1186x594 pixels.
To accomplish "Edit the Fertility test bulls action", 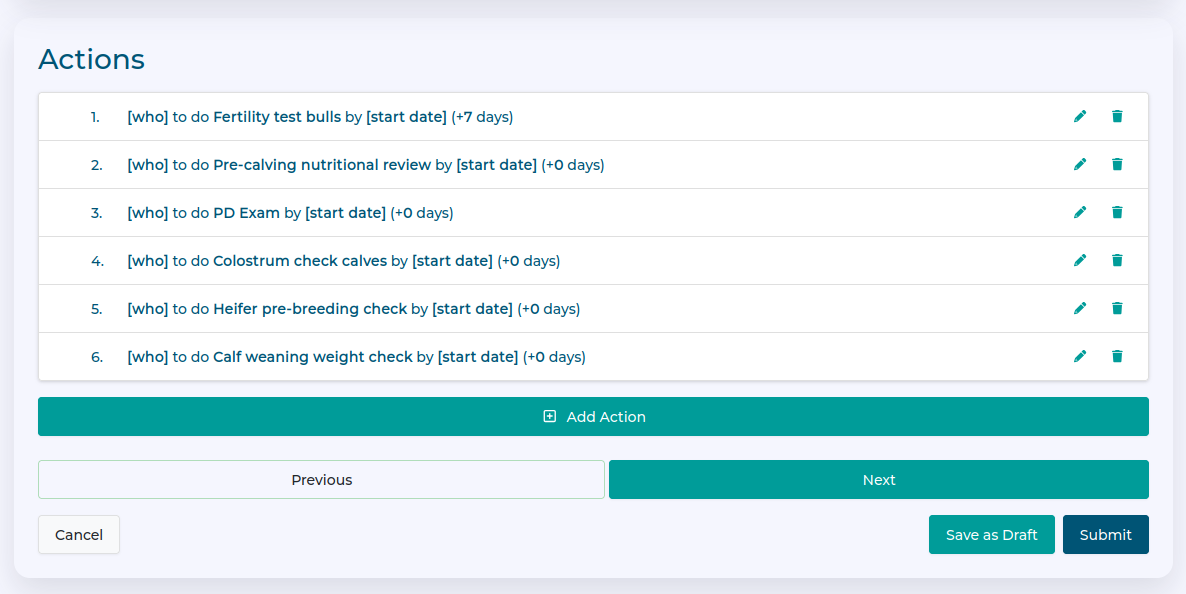I will 1080,116.
